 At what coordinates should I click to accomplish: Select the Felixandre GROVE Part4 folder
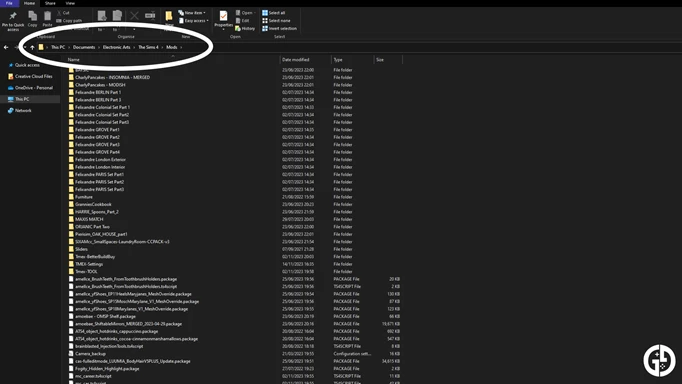pos(97,152)
